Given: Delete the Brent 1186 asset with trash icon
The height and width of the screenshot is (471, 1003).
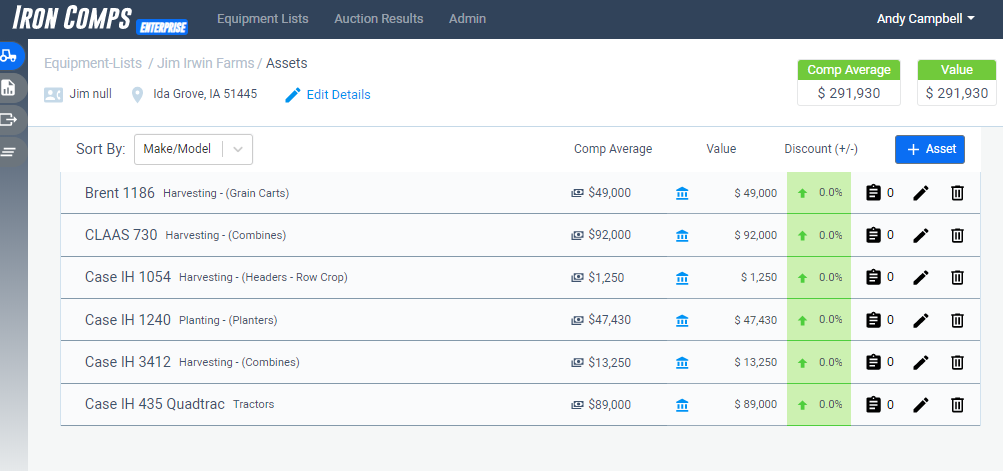Looking at the screenshot, I should click(x=957, y=193).
